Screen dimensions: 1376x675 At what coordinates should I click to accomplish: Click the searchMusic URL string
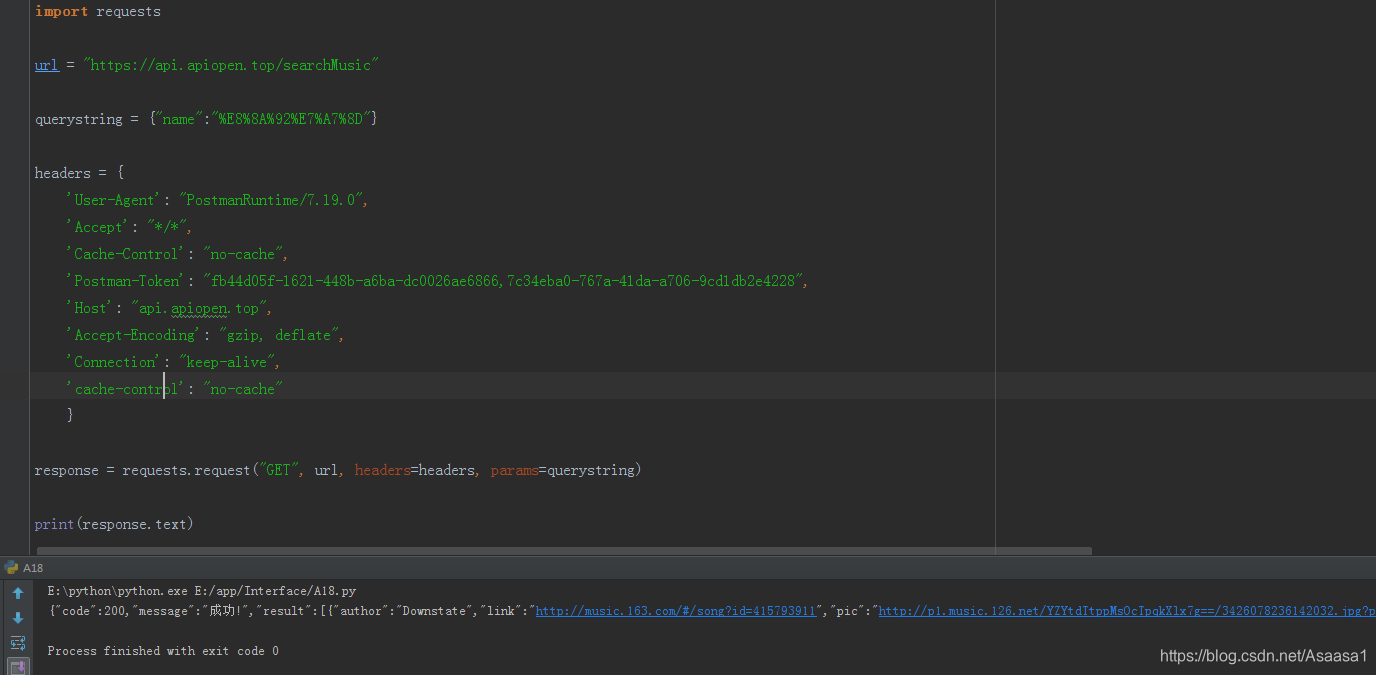231,65
